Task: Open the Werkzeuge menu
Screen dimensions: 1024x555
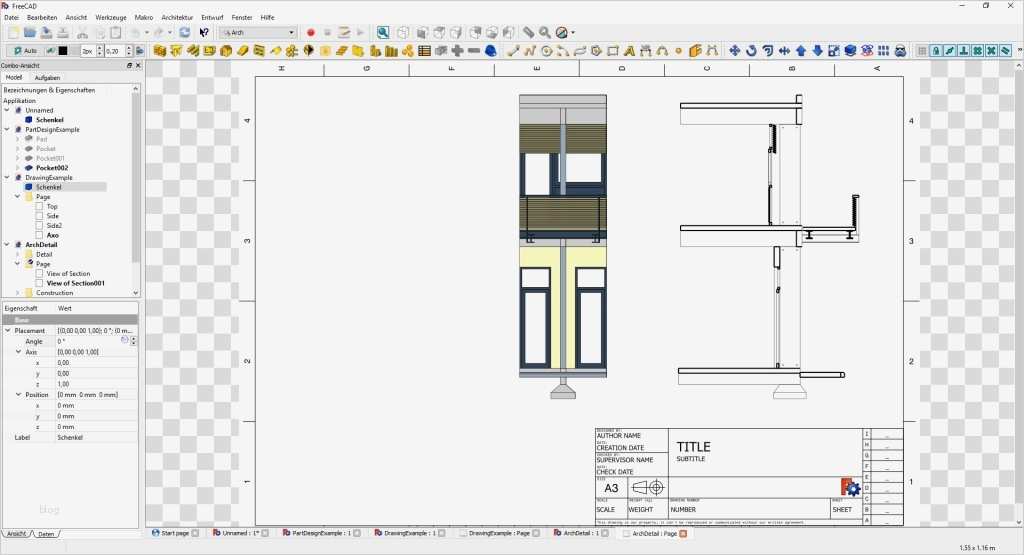Action: (x=110, y=18)
